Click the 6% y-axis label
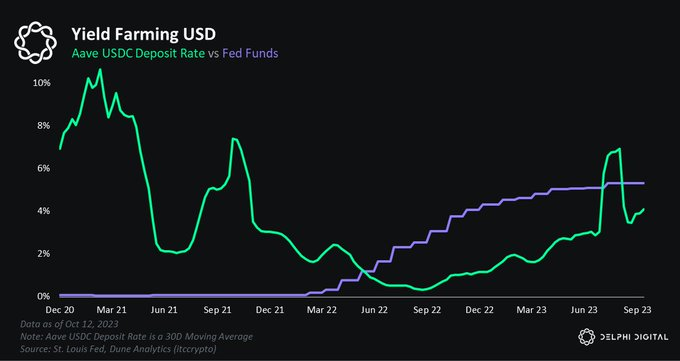The width and height of the screenshot is (680, 361). [44, 168]
